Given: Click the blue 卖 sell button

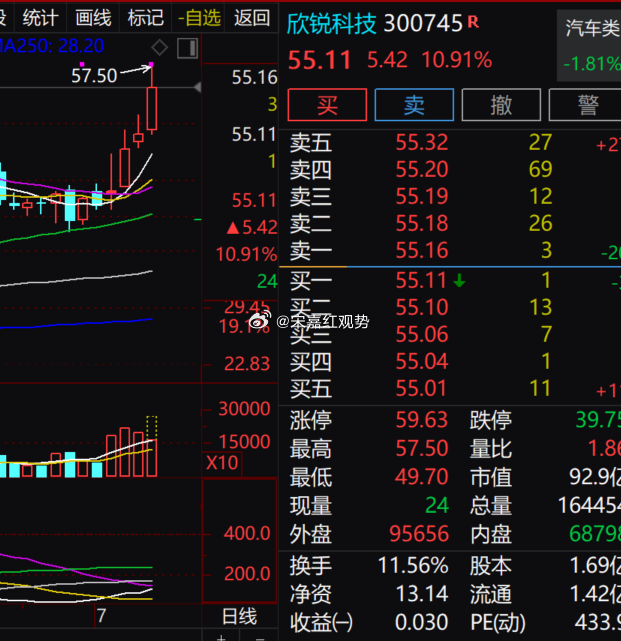Looking at the screenshot, I should coord(414,105).
